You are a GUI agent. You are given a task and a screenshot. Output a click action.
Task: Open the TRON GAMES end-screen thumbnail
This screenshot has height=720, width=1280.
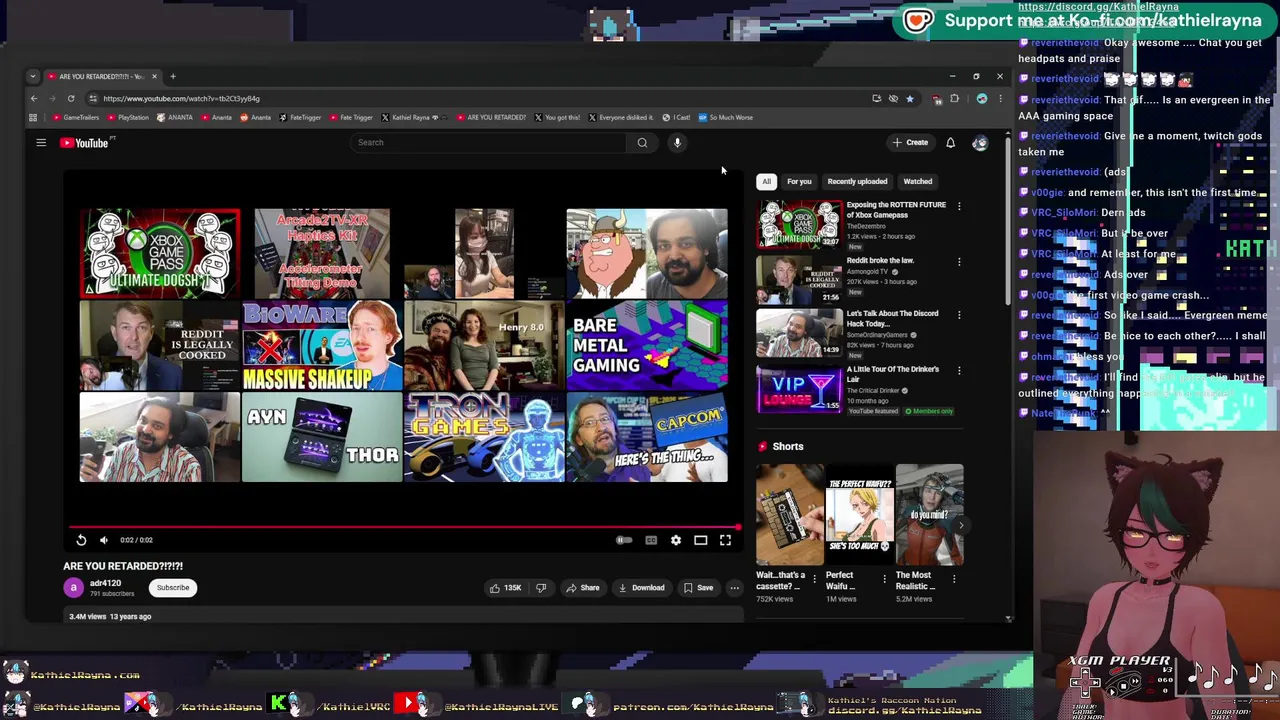[x=485, y=437]
